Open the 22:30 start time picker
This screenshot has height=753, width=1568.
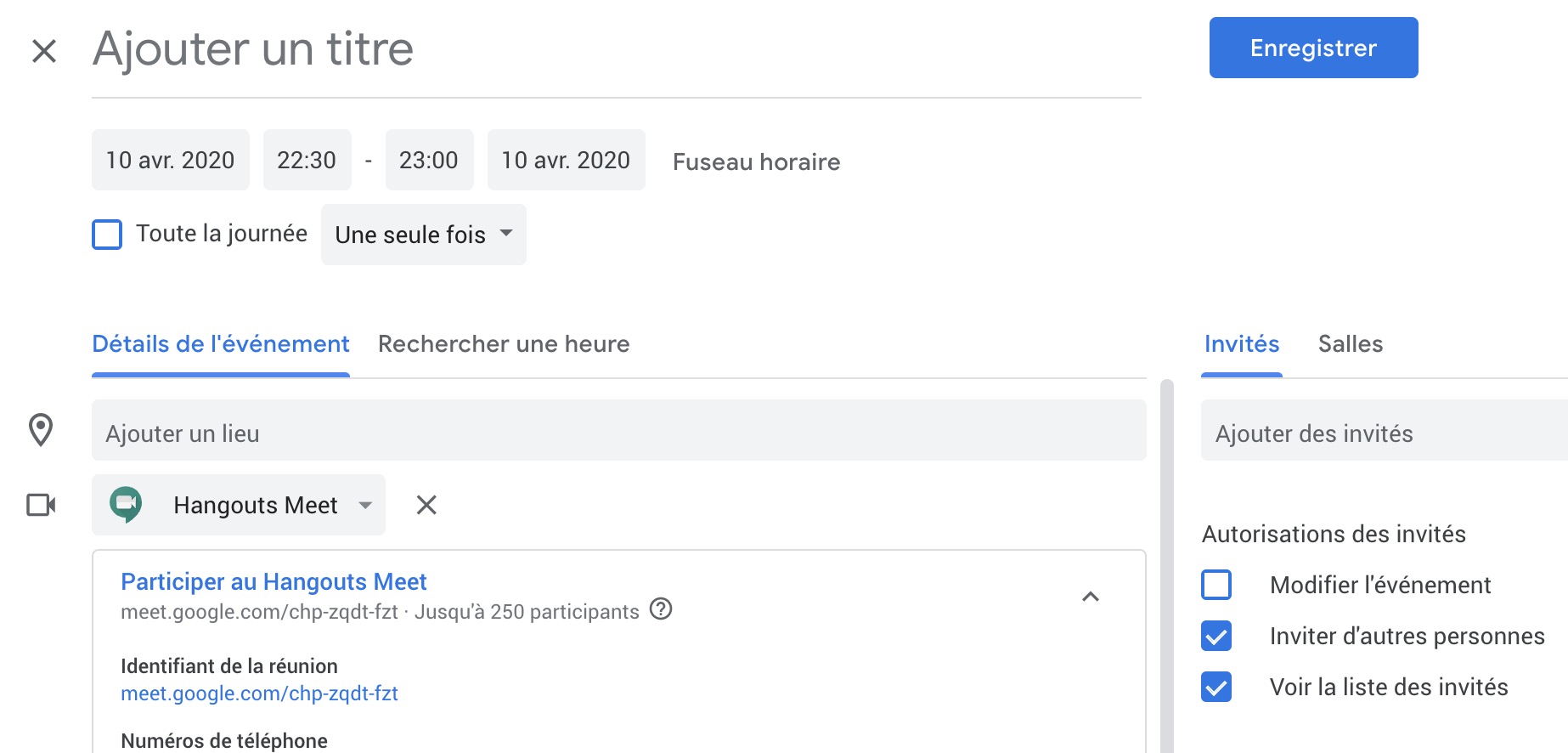[307, 160]
